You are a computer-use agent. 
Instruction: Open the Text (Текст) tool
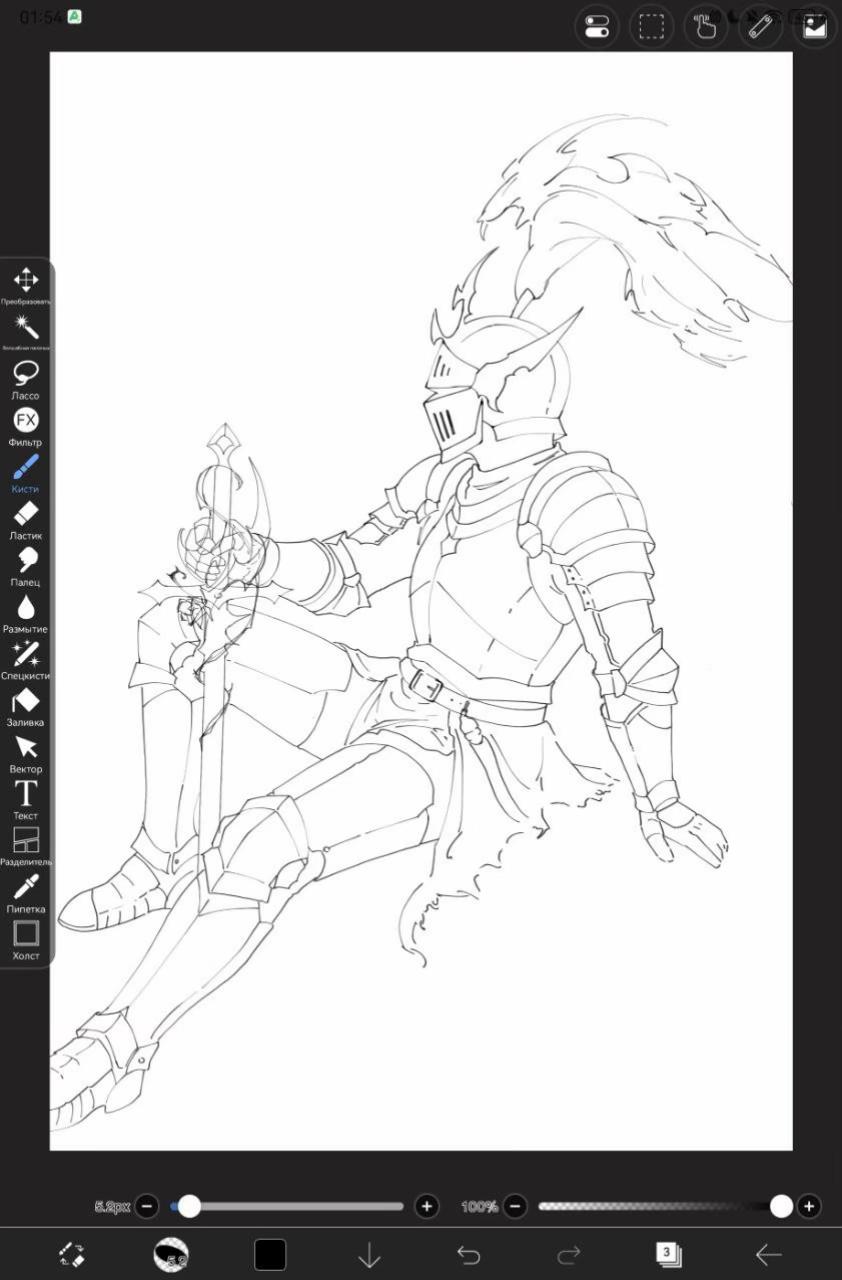tap(26, 799)
